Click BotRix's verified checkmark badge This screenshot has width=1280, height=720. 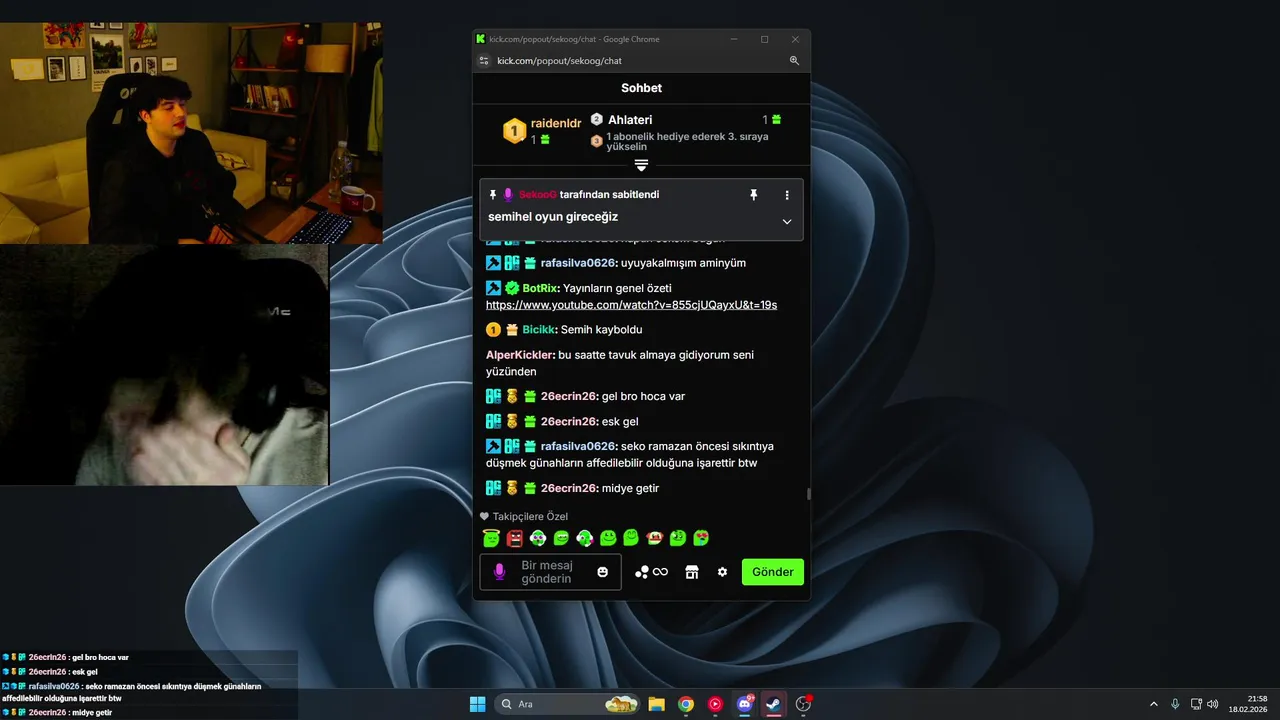coord(512,288)
